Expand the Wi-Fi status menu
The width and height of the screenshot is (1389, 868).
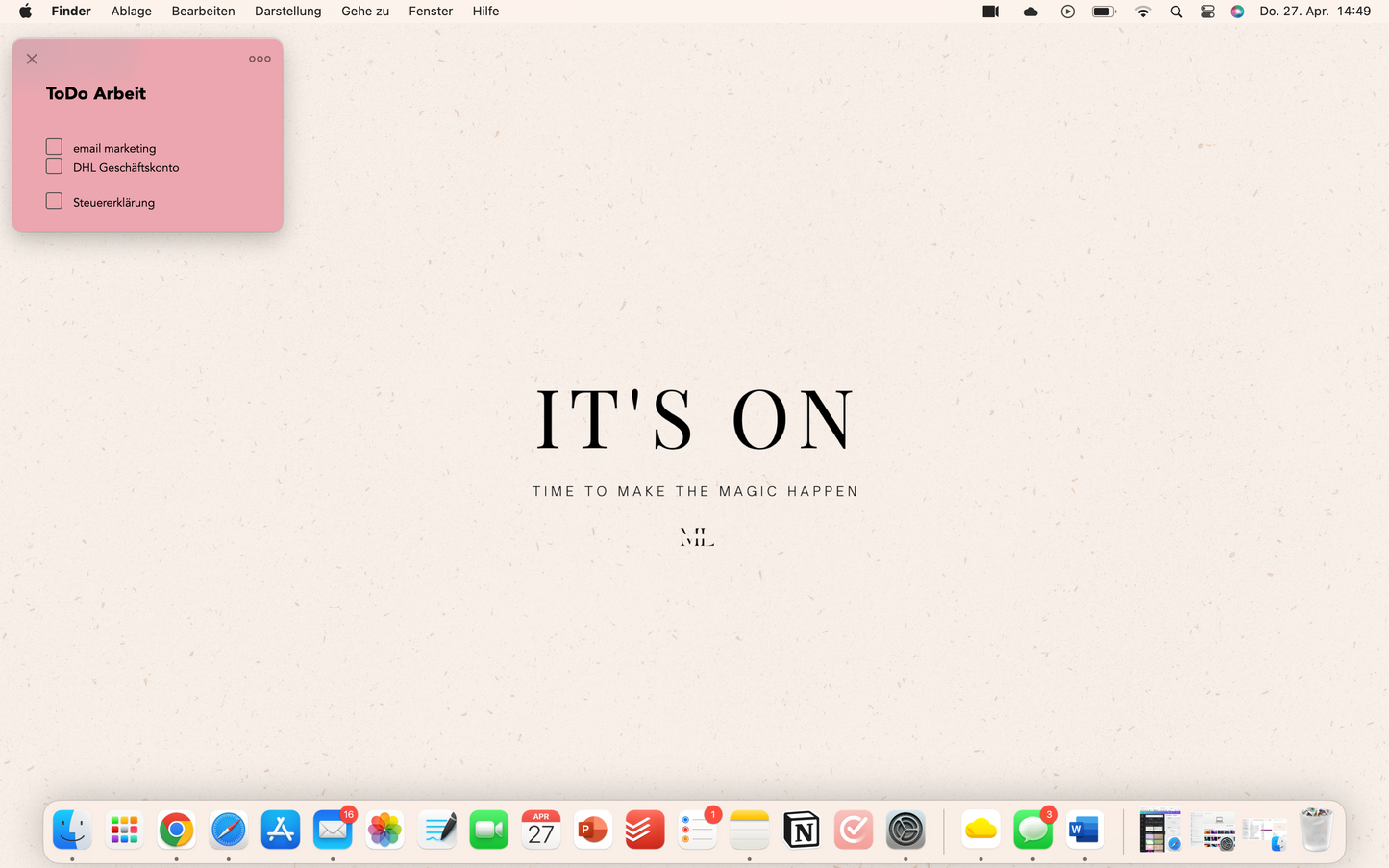click(1142, 12)
